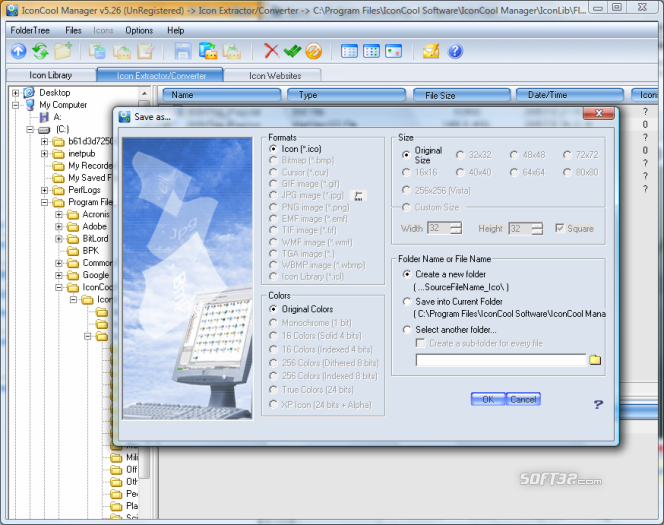Click the convert-to-folder toolbar icon
Viewport: 664px width, 525px height.
[x=208, y=51]
